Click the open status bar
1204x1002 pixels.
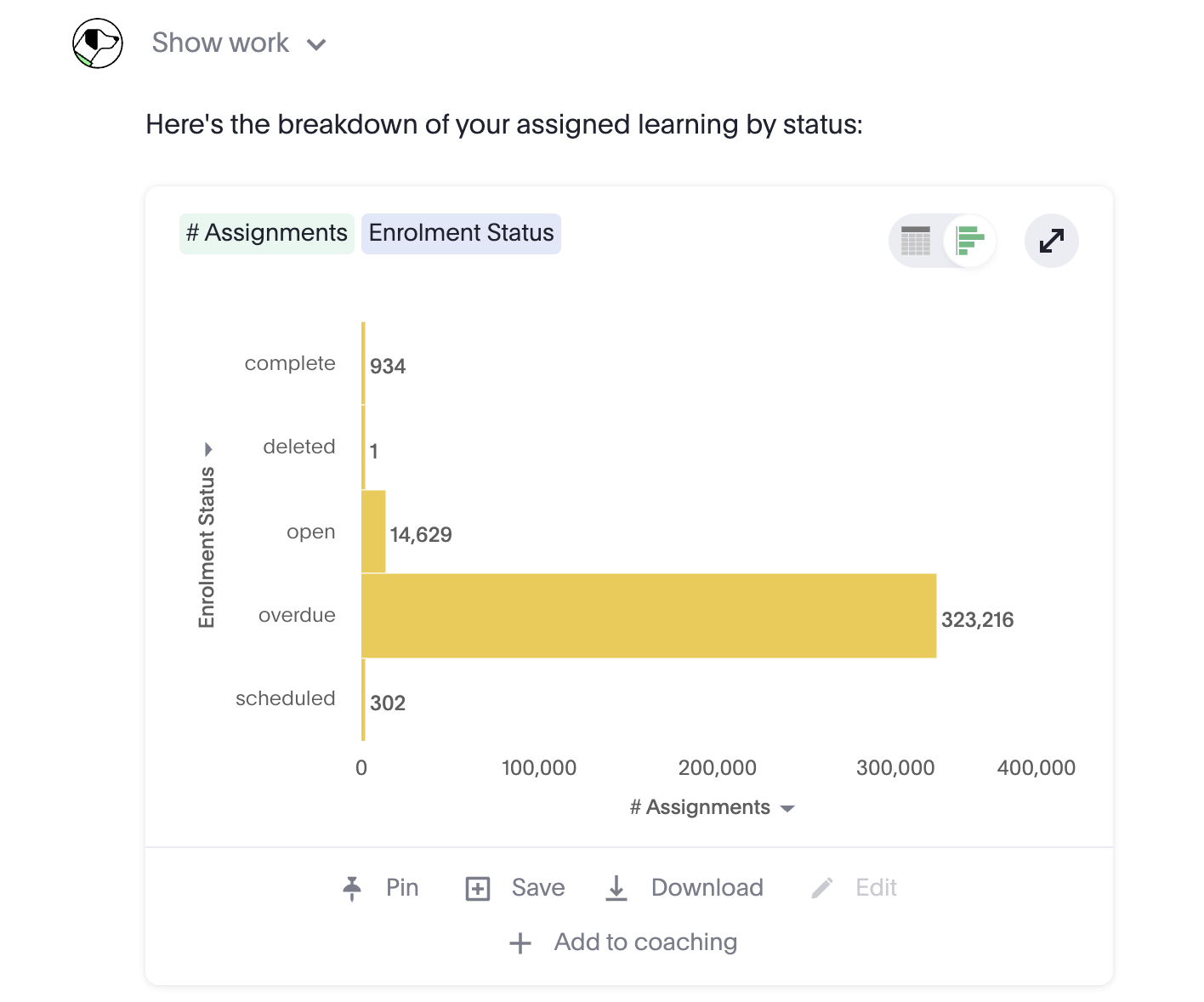pyautogui.click(x=373, y=532)
